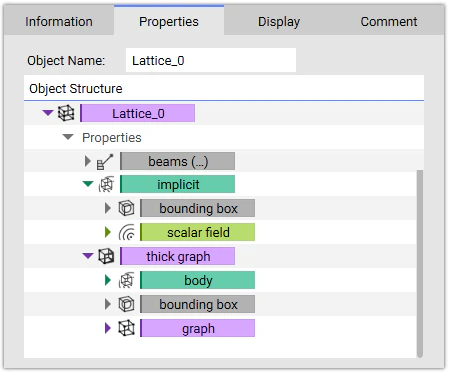
Task: Select the green body chip
Action: (x=197, y=280)
